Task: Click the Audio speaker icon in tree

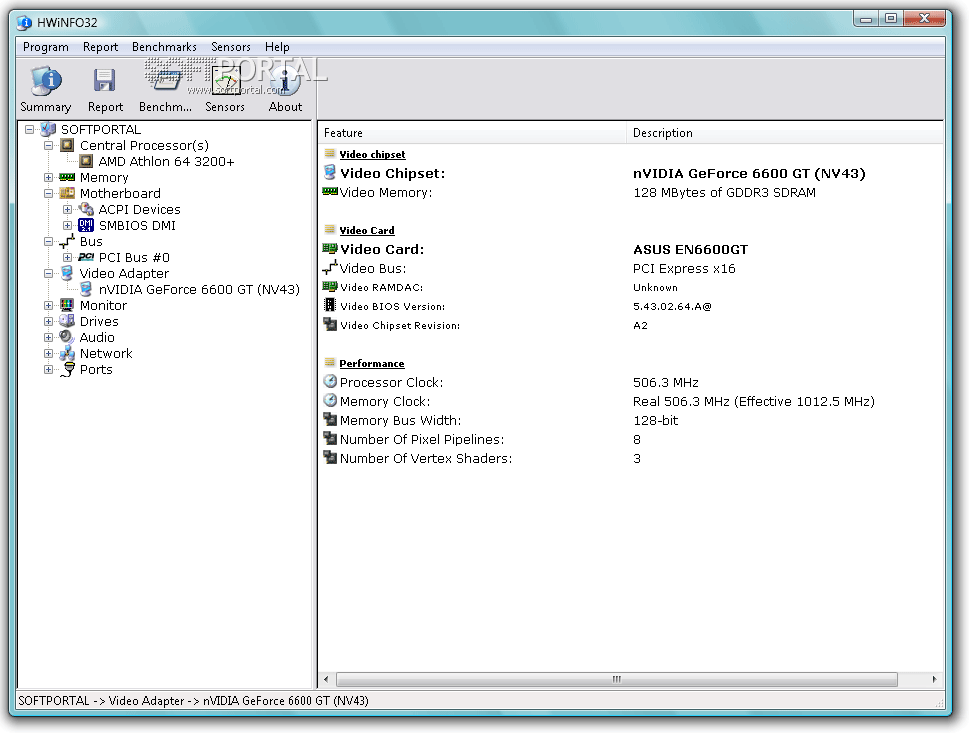Action: click(67, 337)
